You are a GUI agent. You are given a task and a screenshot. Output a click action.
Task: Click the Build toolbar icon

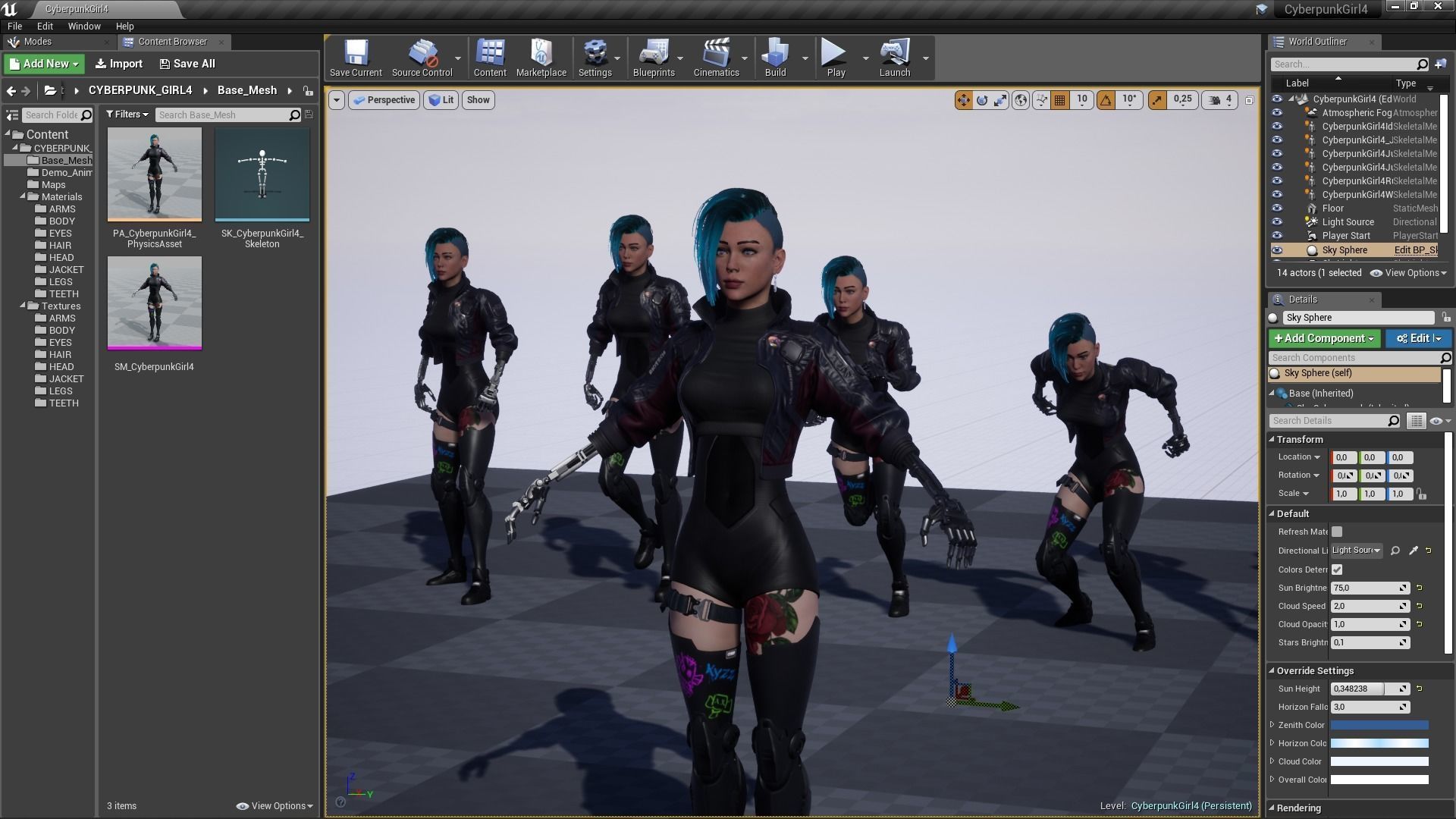pyautogui.click(x=775, y=58)
